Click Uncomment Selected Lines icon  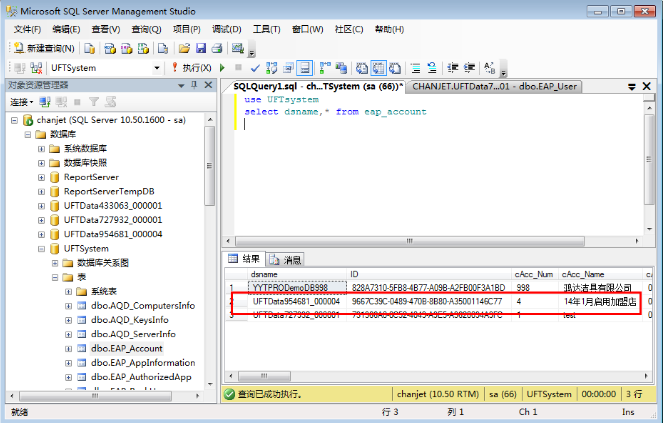click(432, 68)
